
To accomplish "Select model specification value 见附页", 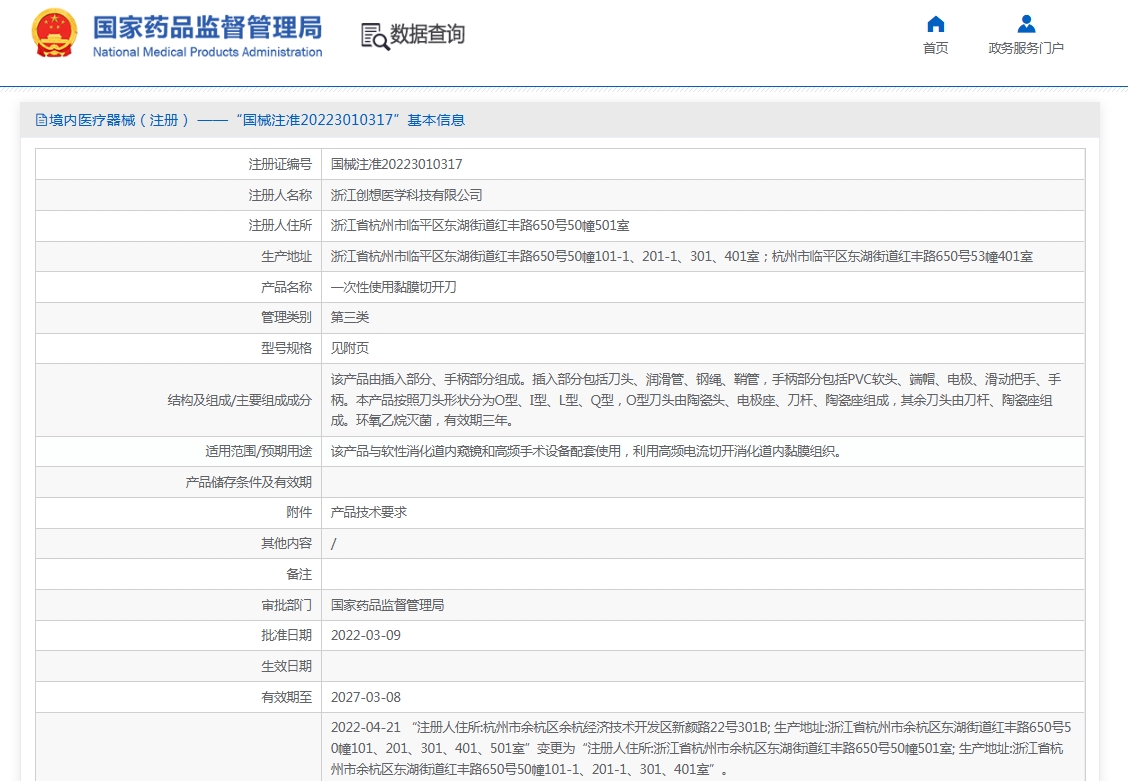I will [350, 348].
